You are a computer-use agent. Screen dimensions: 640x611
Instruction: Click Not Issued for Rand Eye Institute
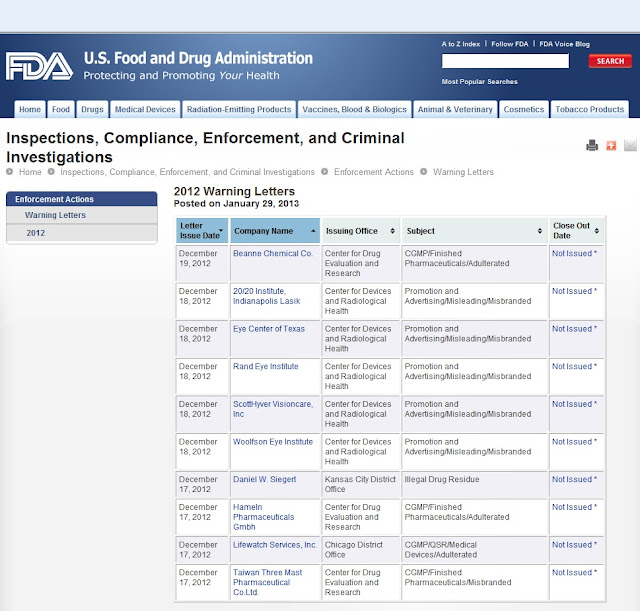click(x=574, y=367)
